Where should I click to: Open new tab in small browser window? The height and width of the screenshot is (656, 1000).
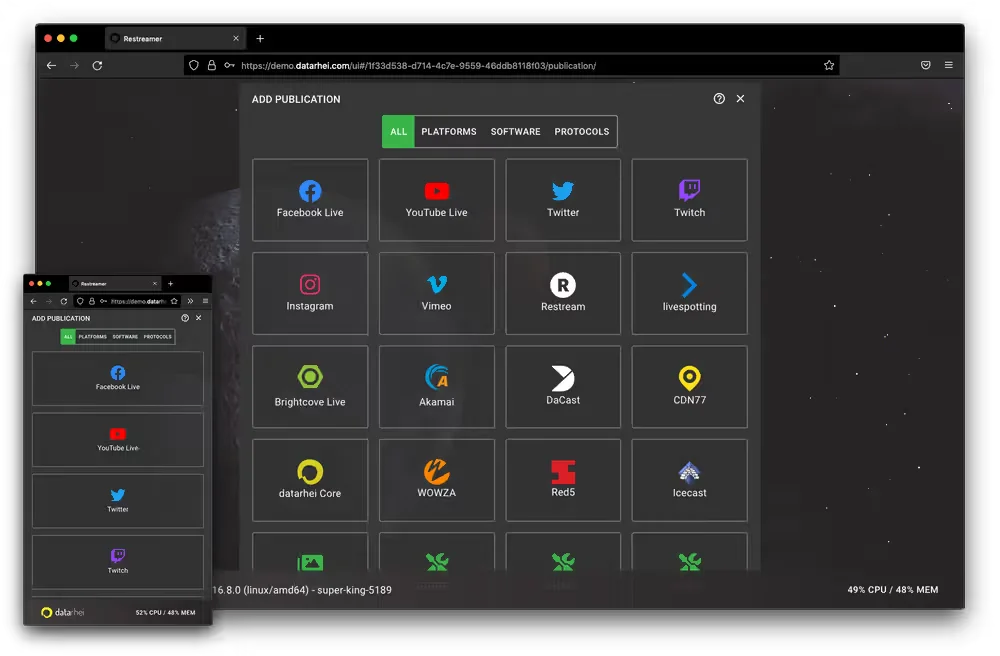170,284
